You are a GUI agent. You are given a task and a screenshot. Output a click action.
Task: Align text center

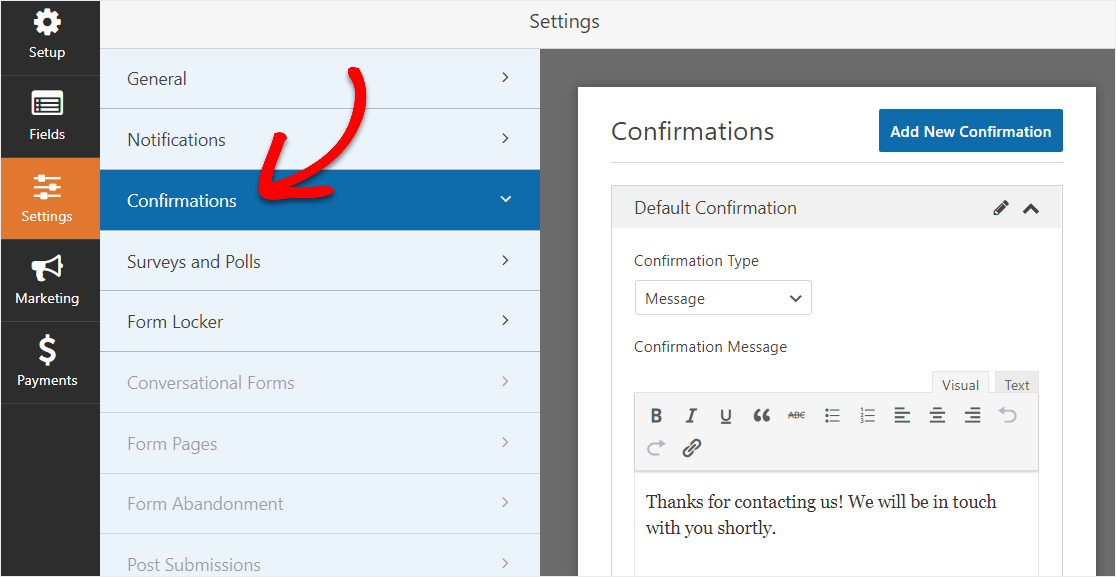point(937,415)
